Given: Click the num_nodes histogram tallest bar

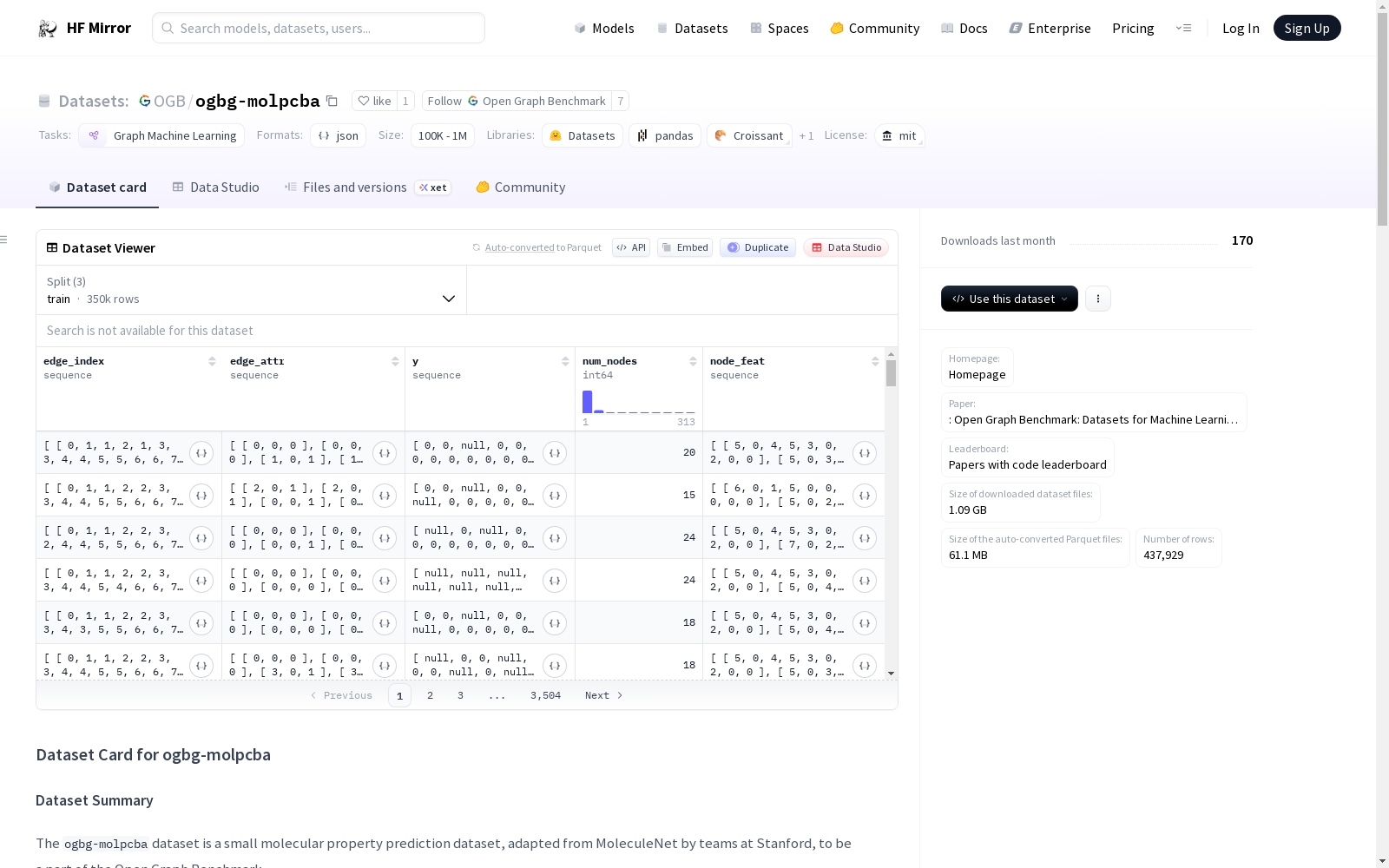Looking at the screenshot, I should coord(588,402).
